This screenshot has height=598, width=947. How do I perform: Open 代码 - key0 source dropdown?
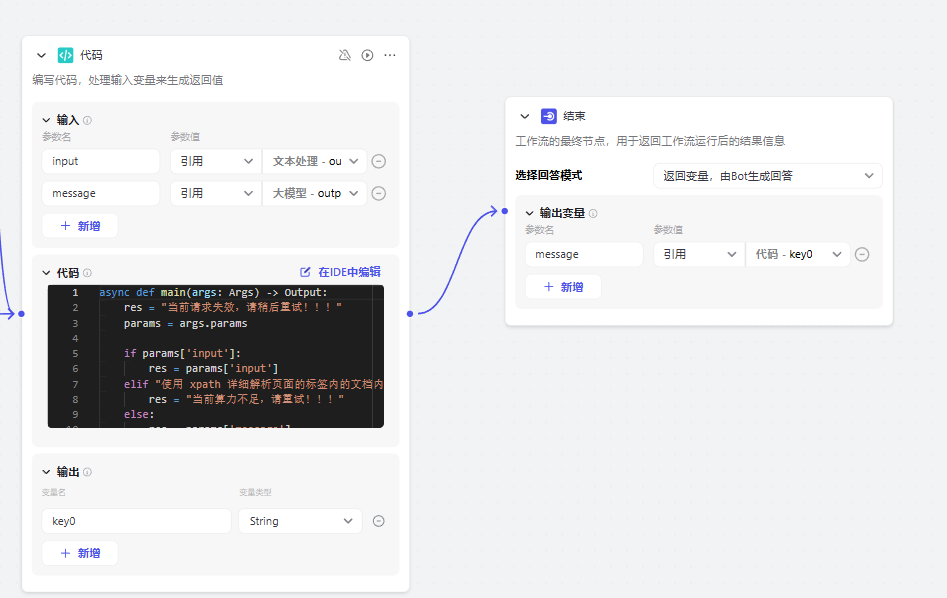(x=798, y=254)
